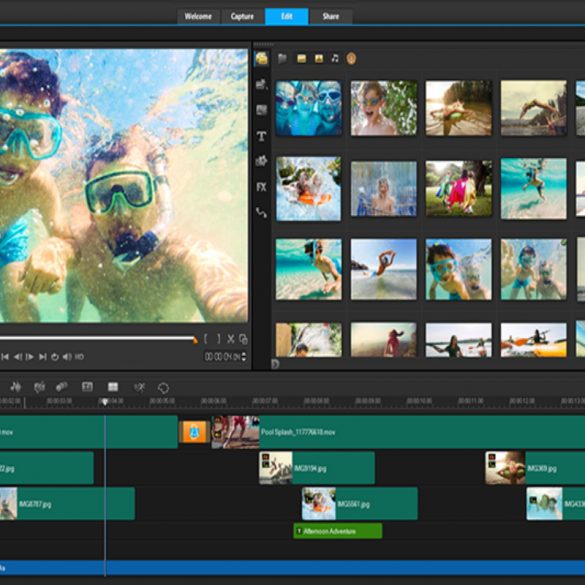This screenshot has height=585, width=585.
Task: Select the kayaker with orange paddle thumbnail
Action: pos(534,340)
